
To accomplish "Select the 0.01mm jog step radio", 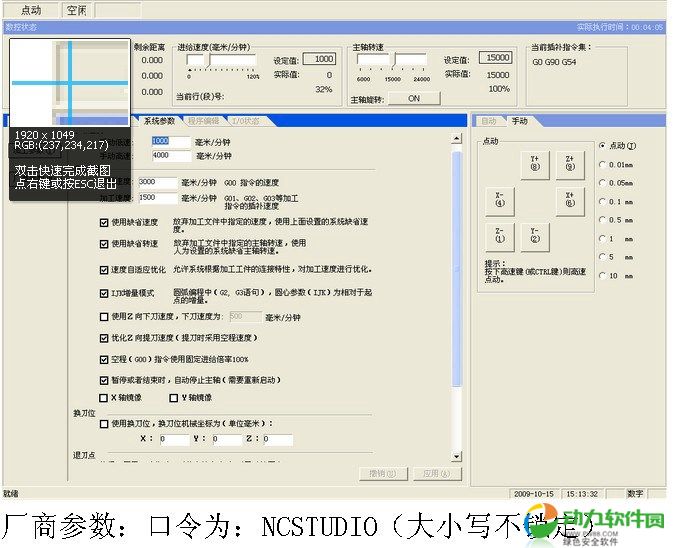I will (x=601, y=164).
